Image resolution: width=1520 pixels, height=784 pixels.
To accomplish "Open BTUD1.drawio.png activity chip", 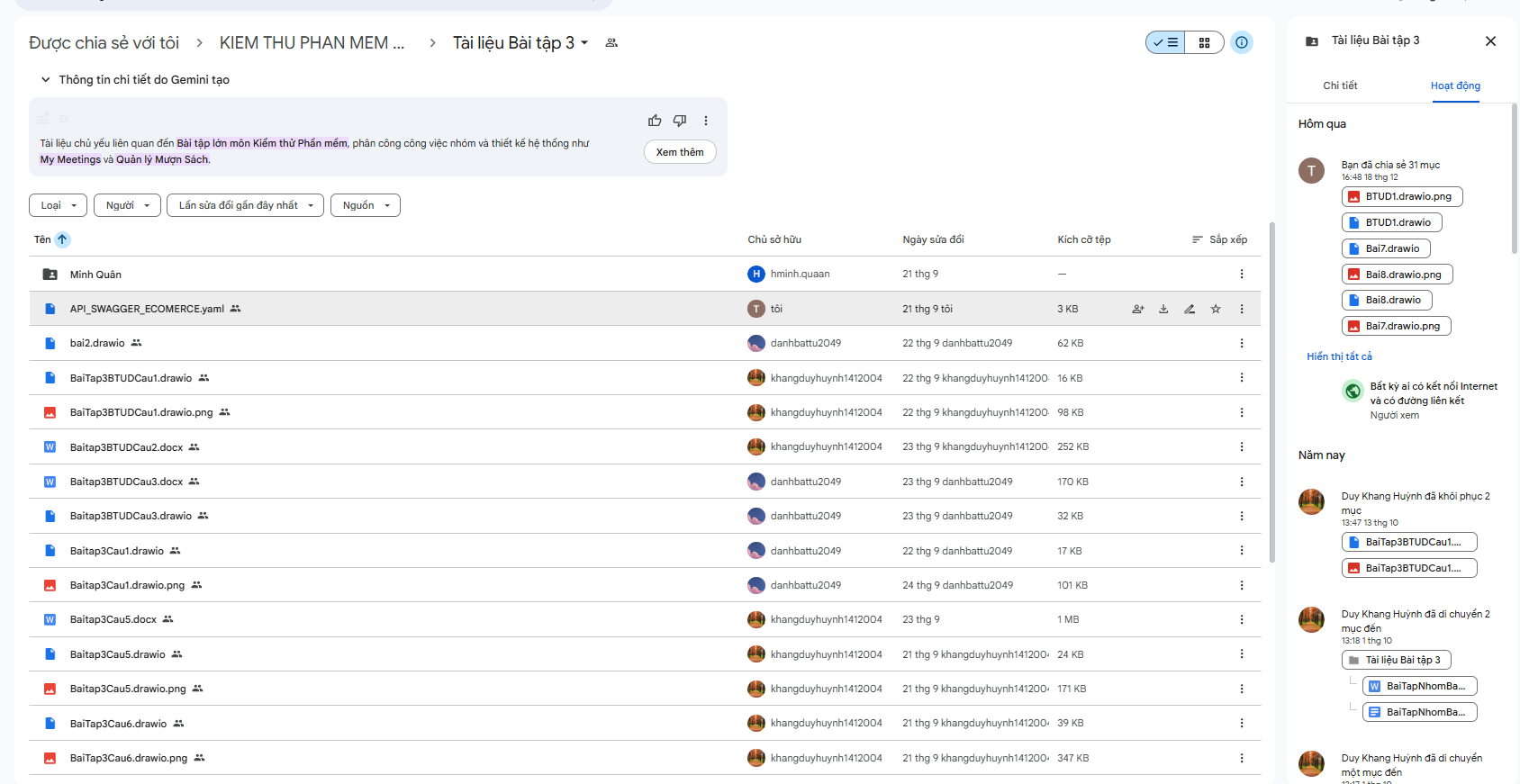I will coord(1402,196).
